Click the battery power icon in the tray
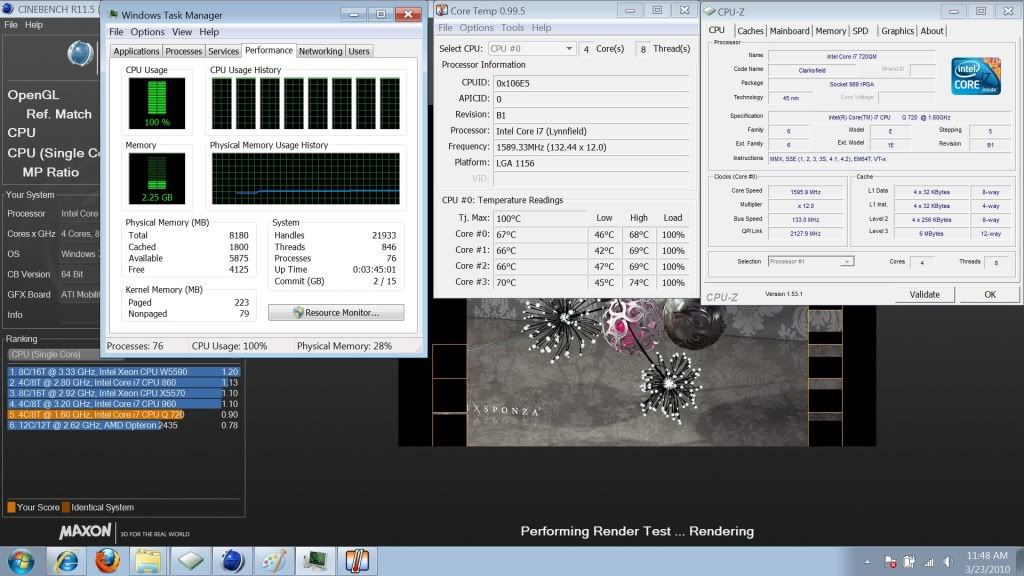Viewport: 1024px width, 576px height. (909, 562)
